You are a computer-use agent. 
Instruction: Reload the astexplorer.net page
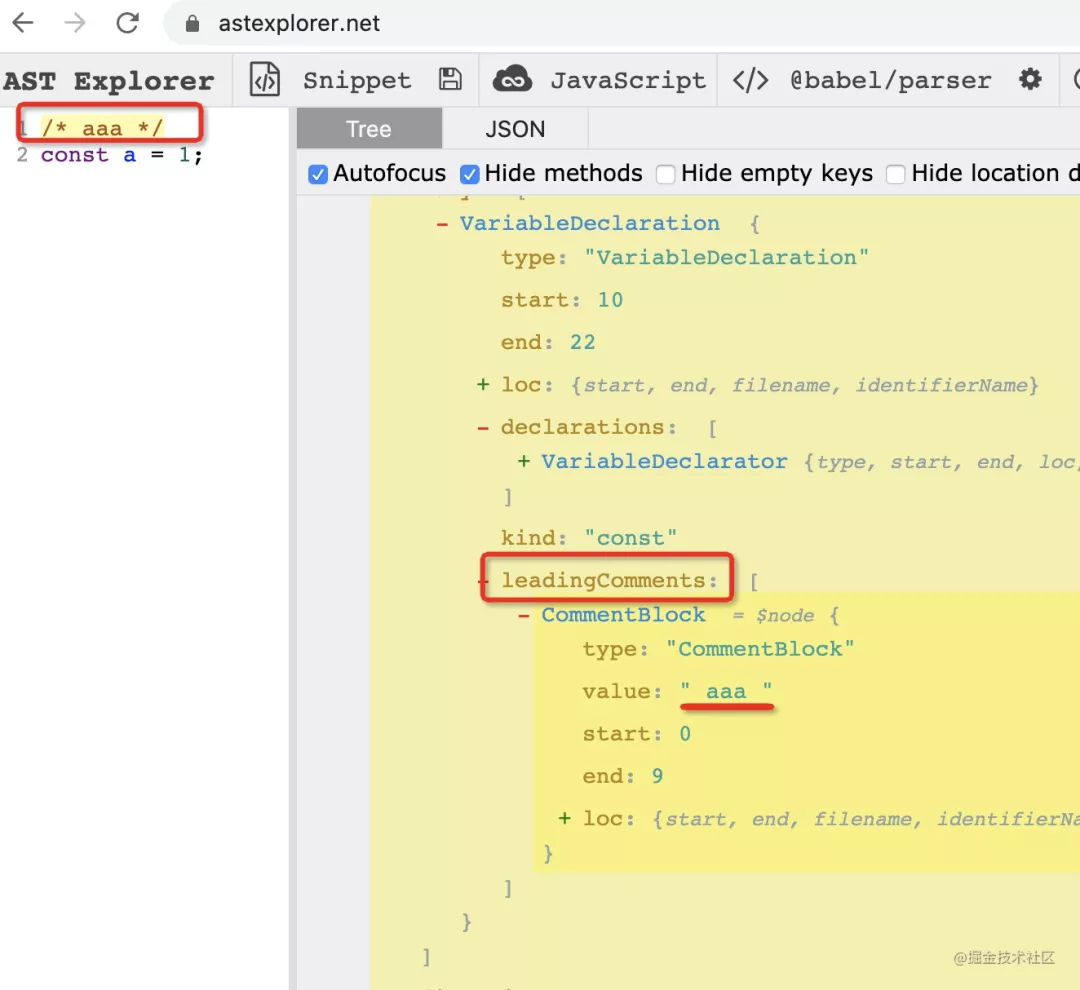tap(127, 23)
